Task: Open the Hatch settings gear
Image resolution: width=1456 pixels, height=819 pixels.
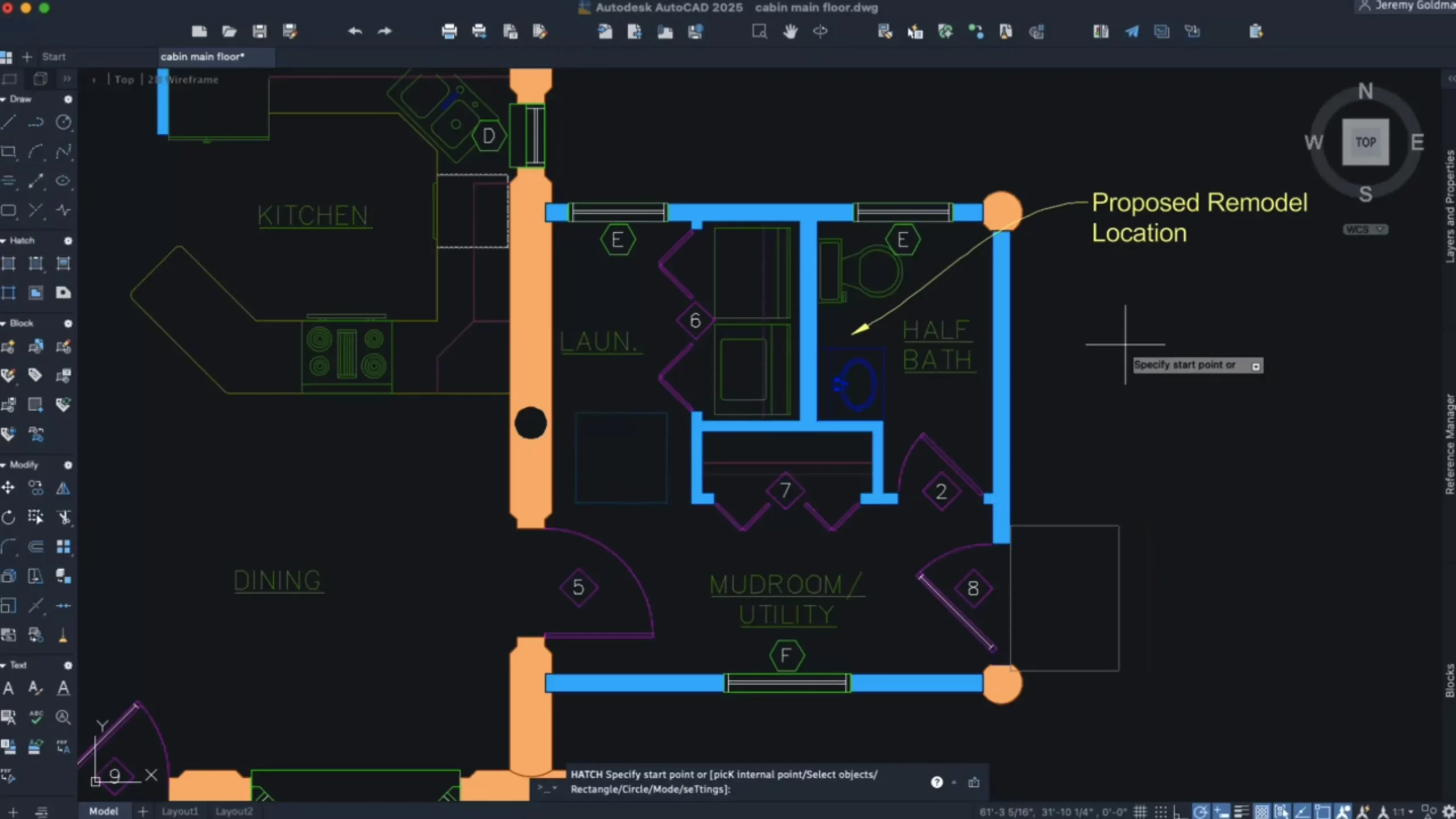Action: coord(68,241)
